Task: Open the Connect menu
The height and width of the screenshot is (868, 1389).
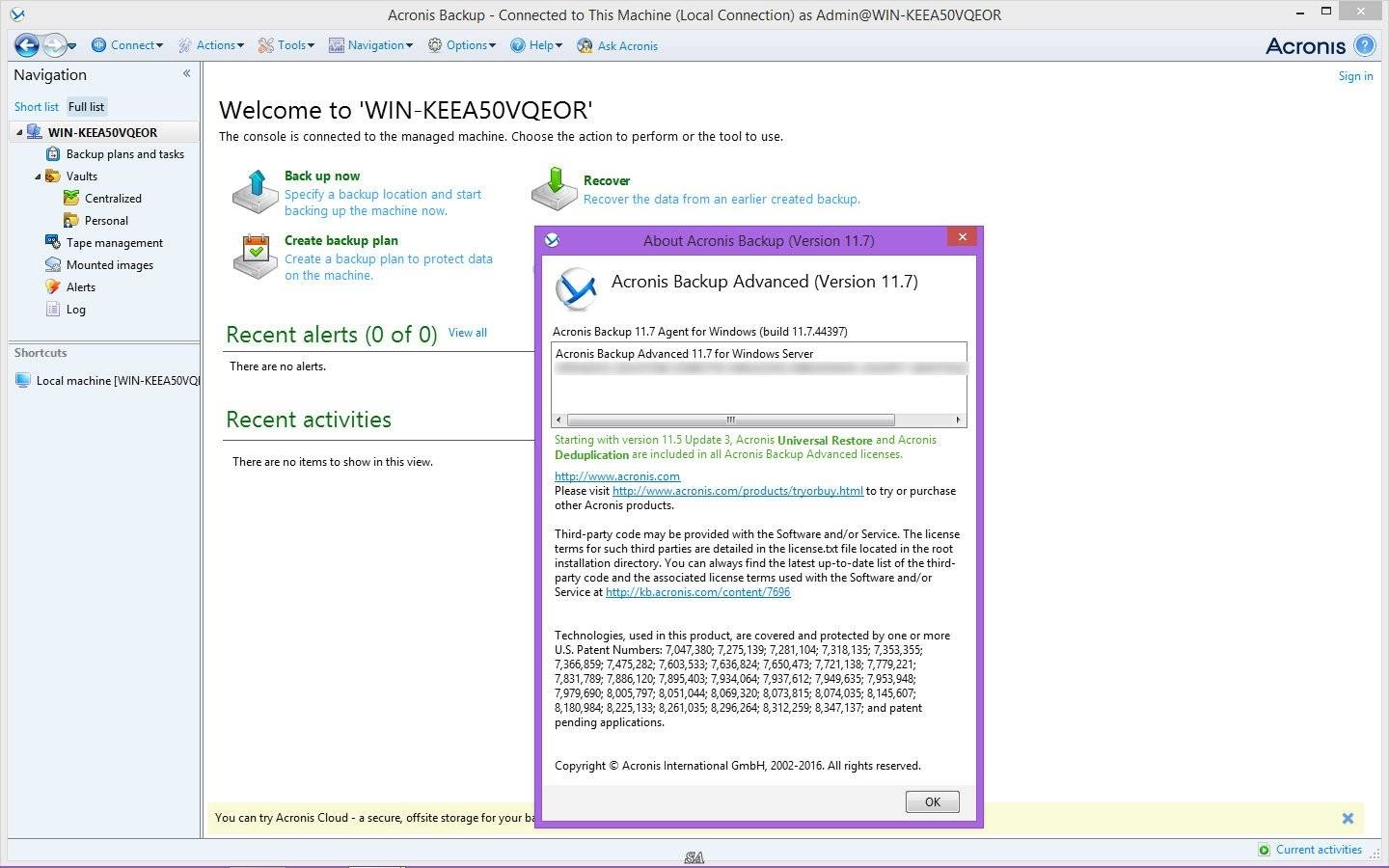Action: coord(127,45)
